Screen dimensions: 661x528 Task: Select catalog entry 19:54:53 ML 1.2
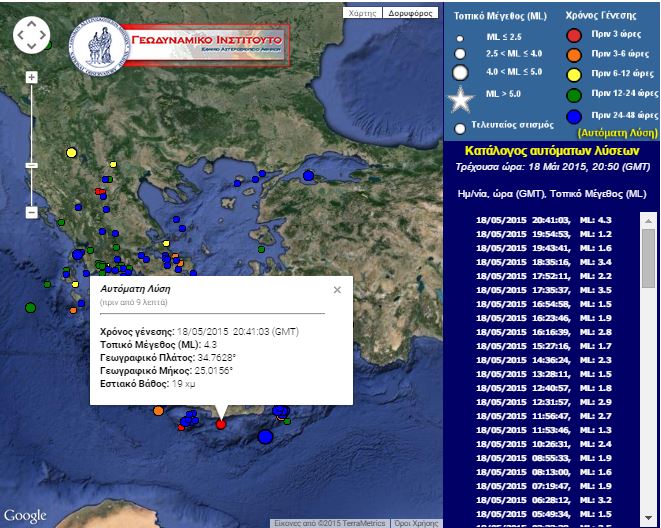(544, 234)
